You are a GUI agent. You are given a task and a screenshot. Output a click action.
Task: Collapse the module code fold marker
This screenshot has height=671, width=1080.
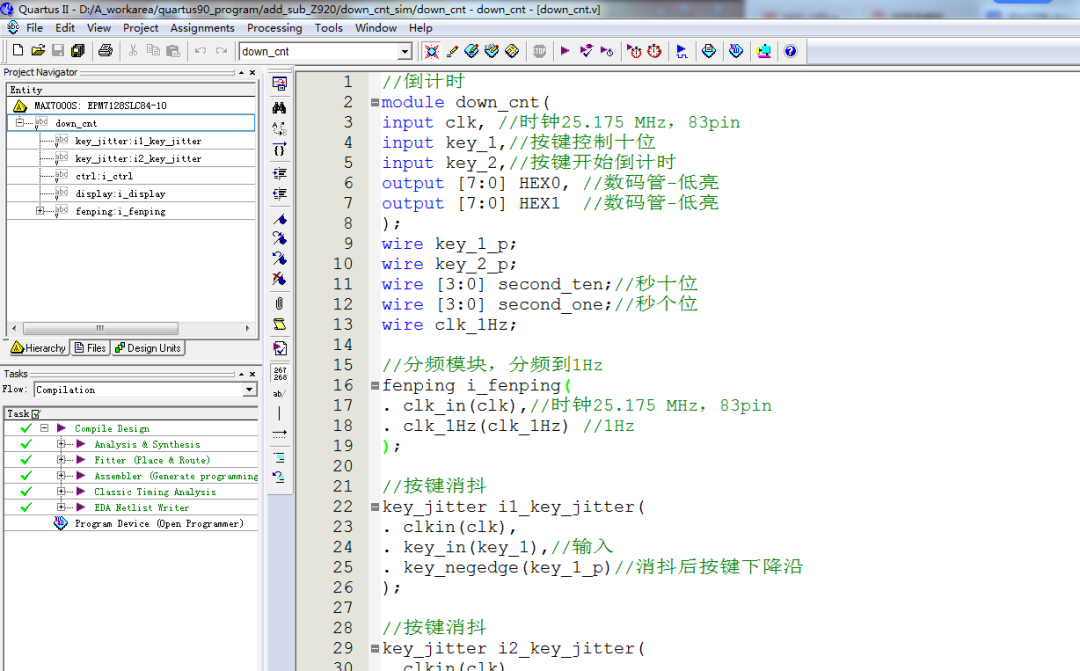pyautogui.click(x=374, y=103)
